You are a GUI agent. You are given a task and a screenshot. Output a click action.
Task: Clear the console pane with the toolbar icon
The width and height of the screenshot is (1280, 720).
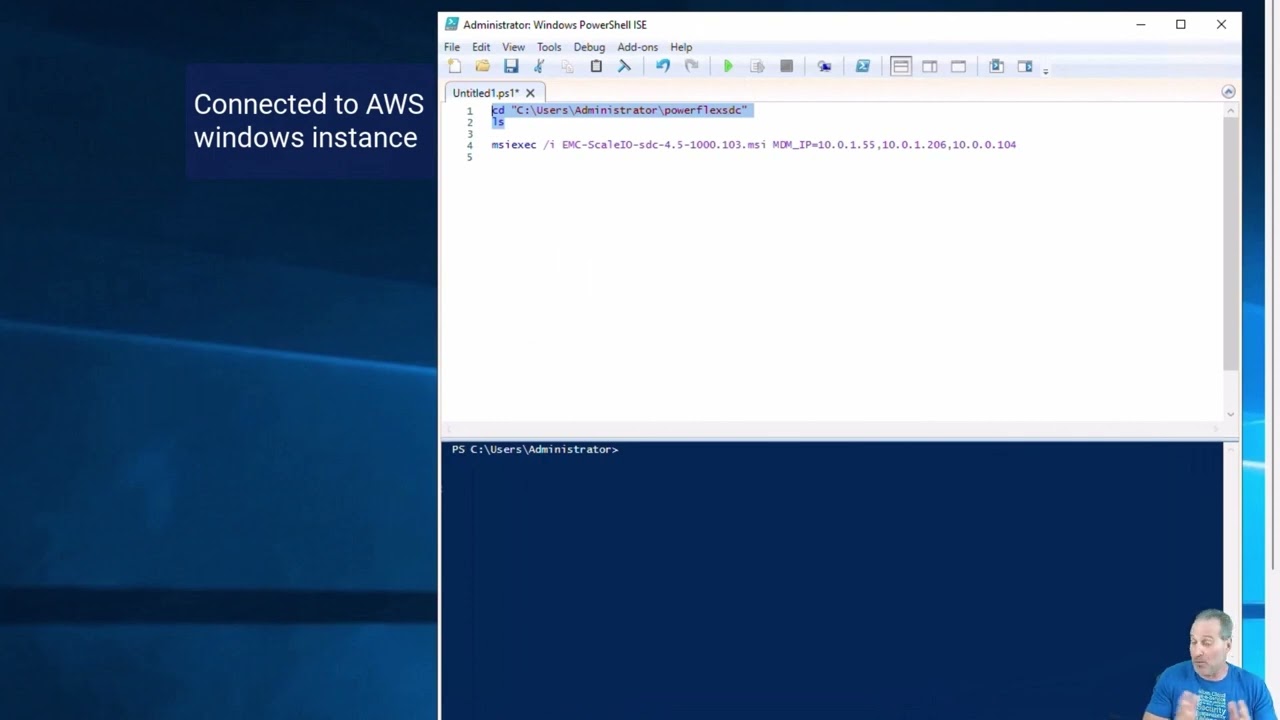624,66
